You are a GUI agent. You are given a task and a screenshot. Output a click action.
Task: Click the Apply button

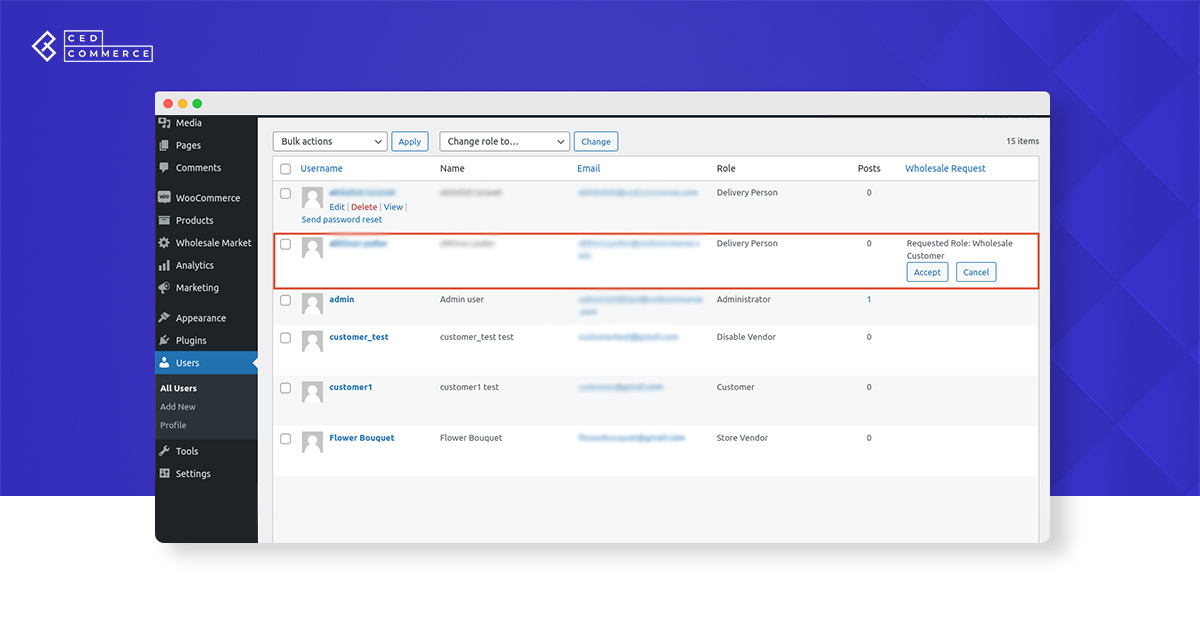[410, 142]
